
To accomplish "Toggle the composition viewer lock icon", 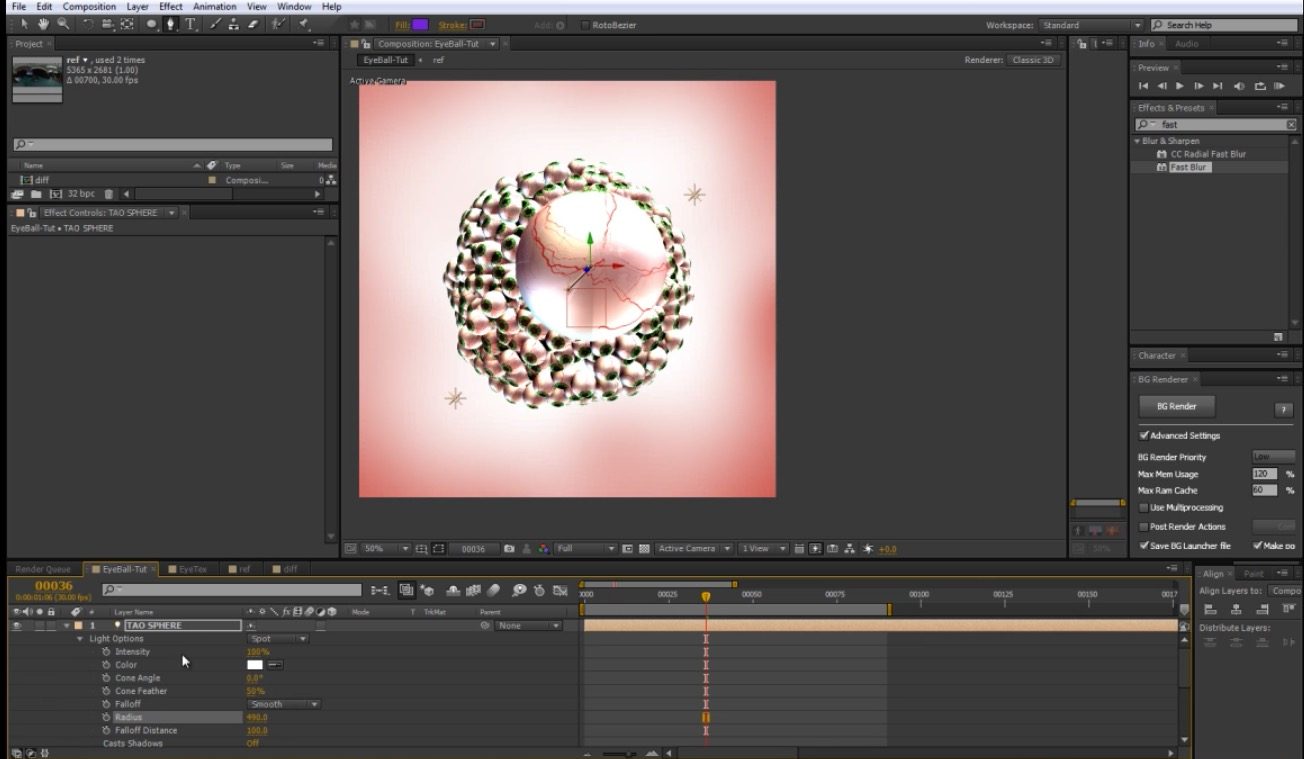I will click(x=368, y=44).
